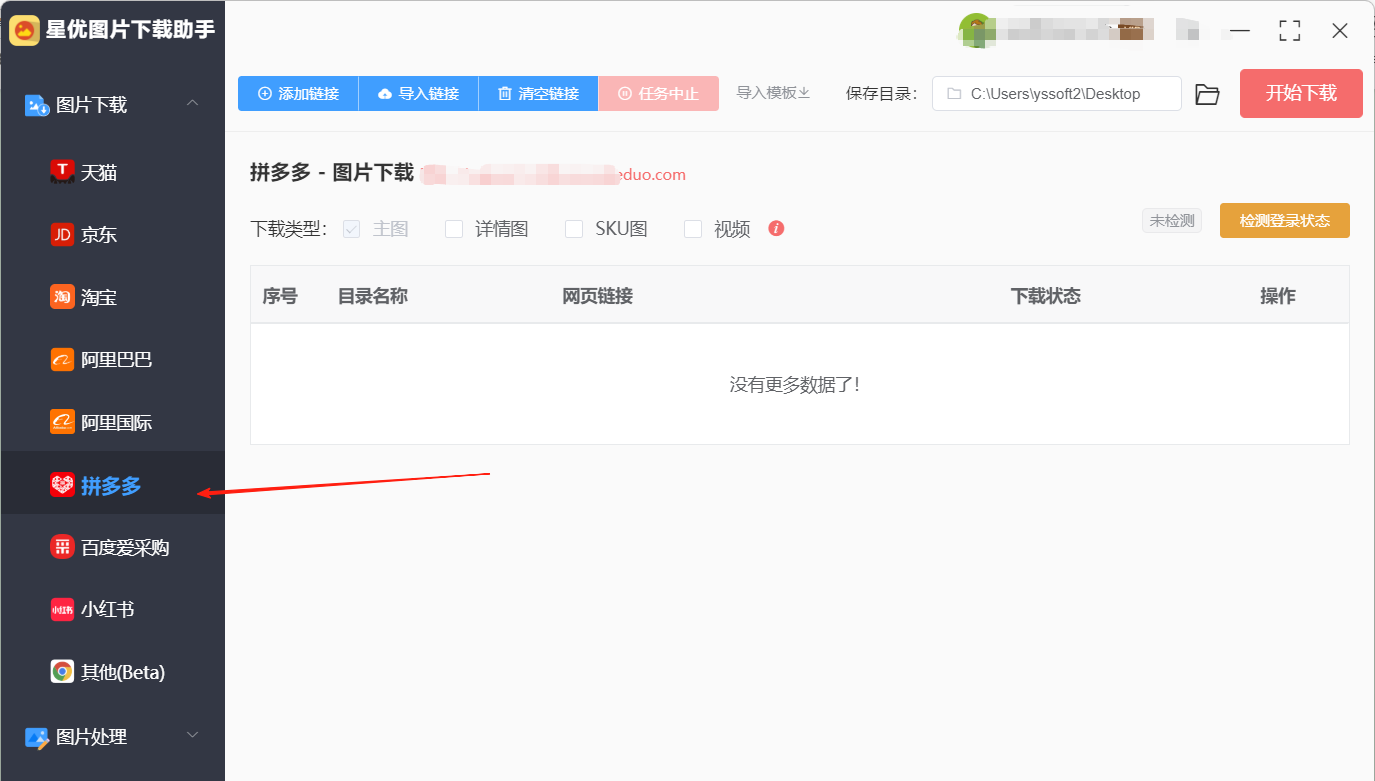Screen dimensions: 1375x781
Task: Click the 导入链接 button
Action: [418, 93]
